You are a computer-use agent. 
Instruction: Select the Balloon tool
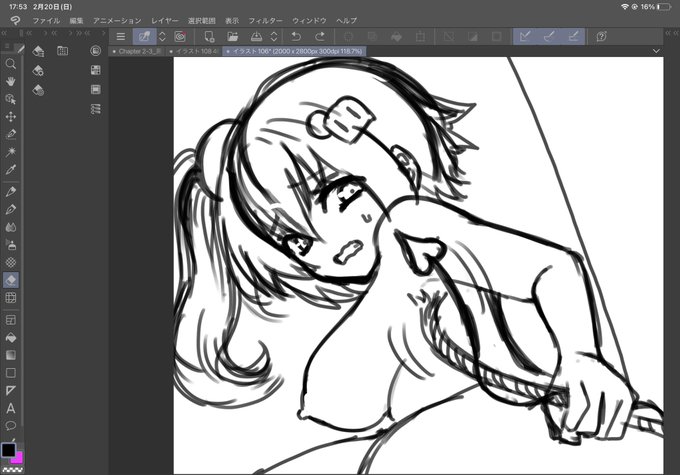click(11, 426)
